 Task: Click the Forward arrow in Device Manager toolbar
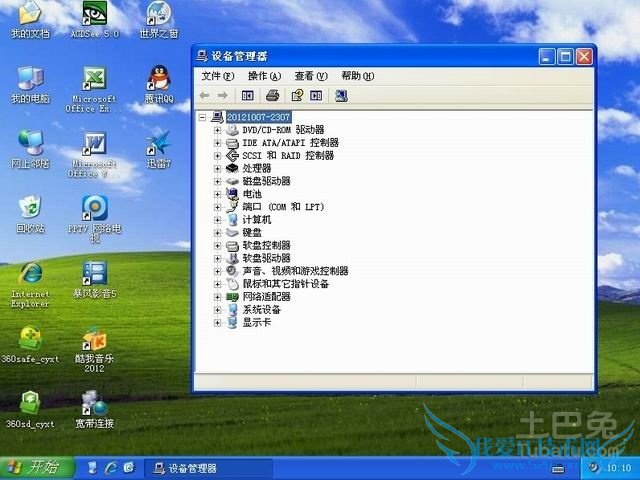click(223, 96)
